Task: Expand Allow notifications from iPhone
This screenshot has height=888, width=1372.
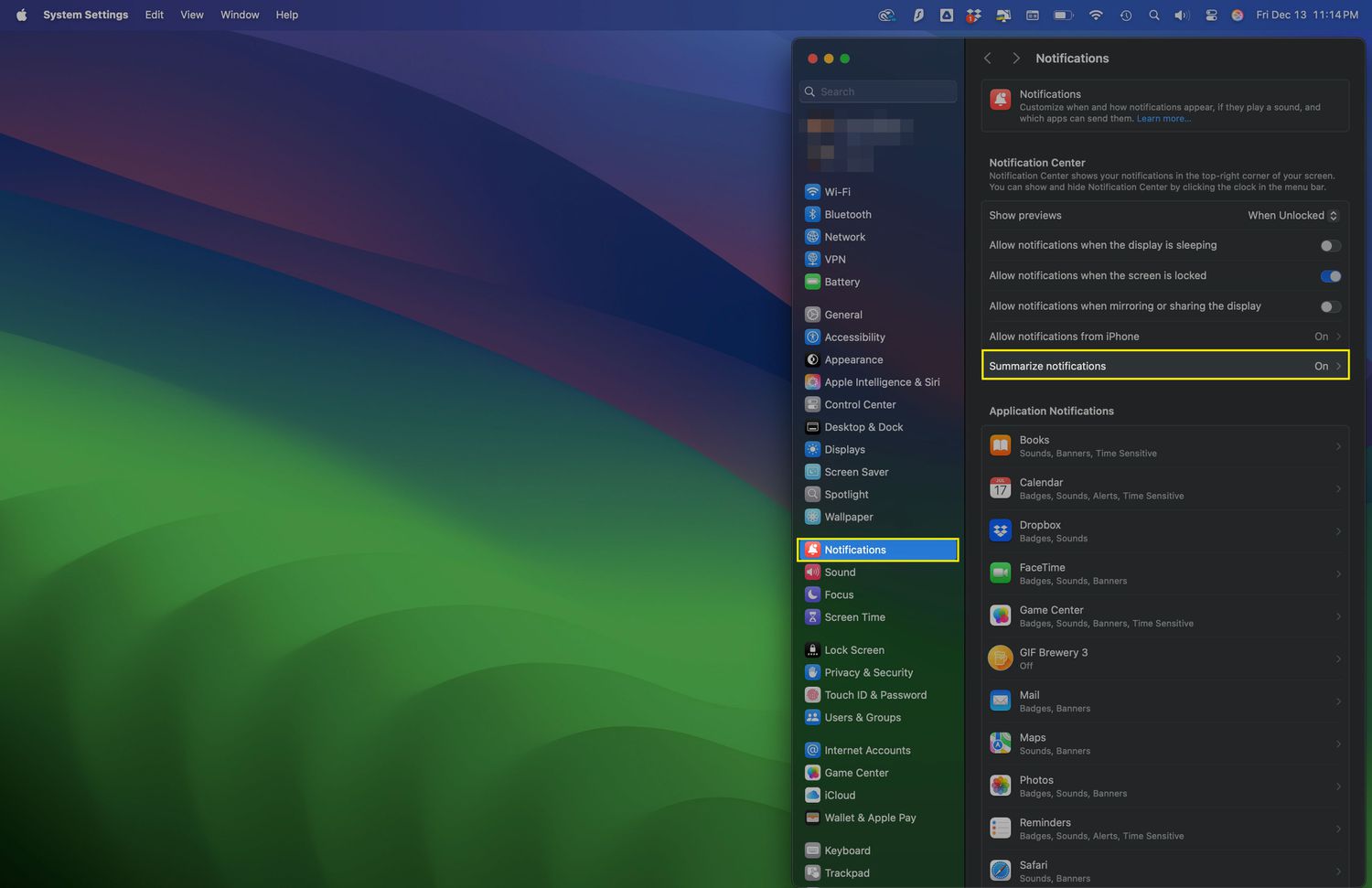Action: (1164, 337)
